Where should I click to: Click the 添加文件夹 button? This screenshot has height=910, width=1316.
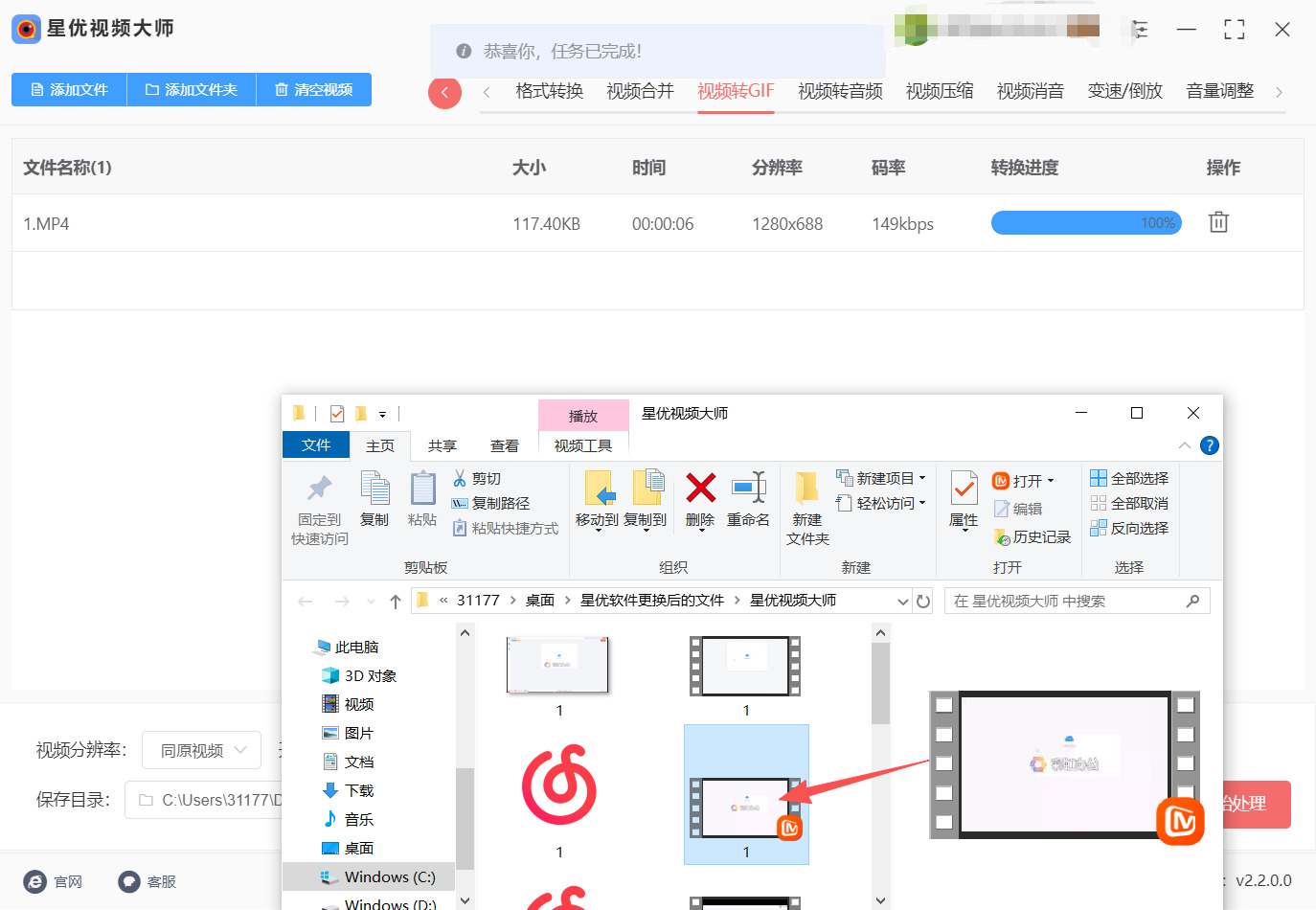click(x=192, y=89)
